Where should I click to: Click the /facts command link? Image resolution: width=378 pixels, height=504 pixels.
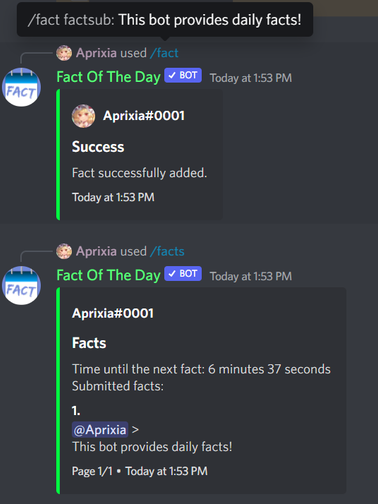click(167, 251)
